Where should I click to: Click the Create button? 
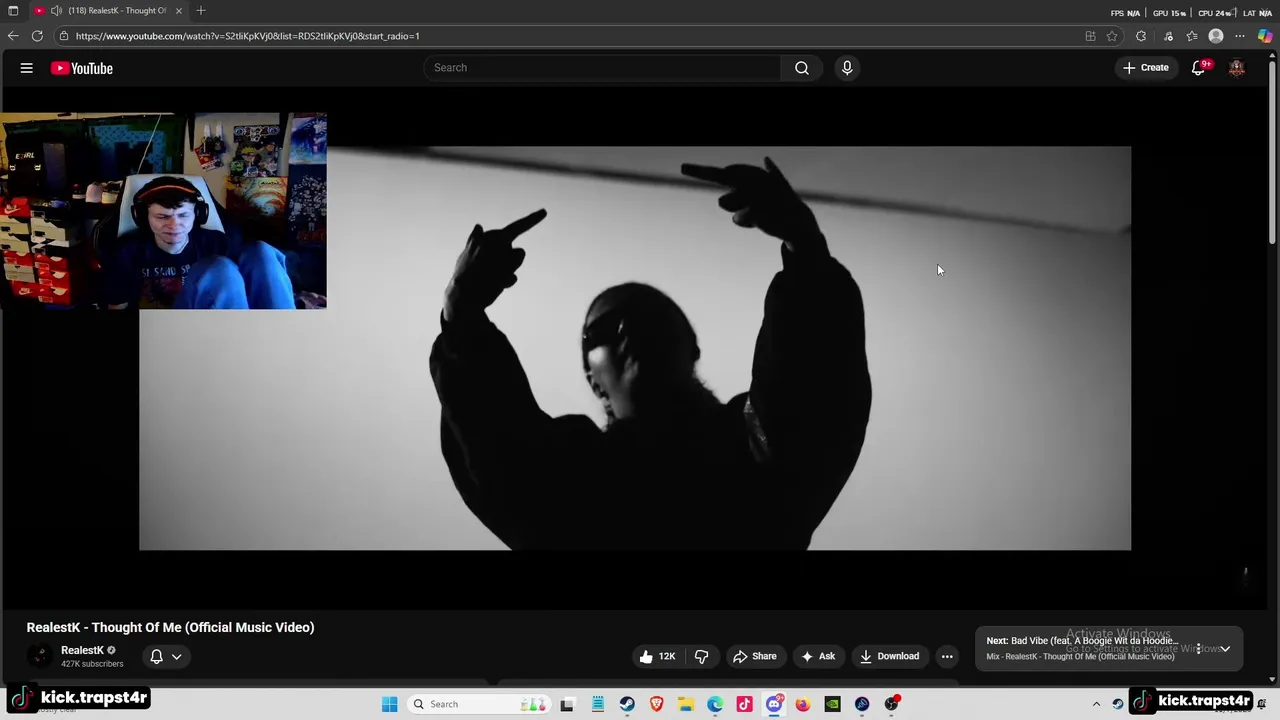[x=1145, y=68]
